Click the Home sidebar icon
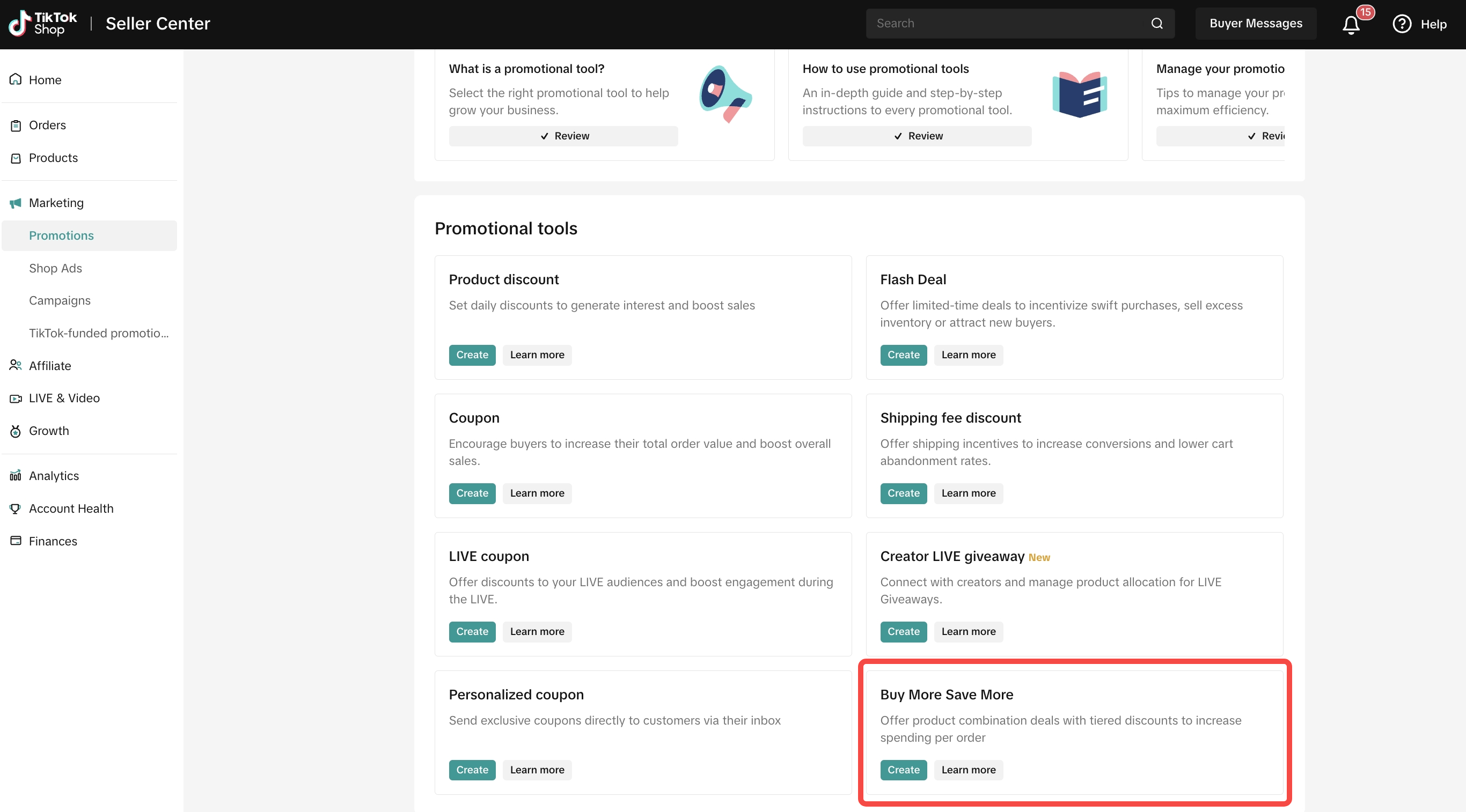The width and height of the screenshot is (1466, 812). coord(16,79)
